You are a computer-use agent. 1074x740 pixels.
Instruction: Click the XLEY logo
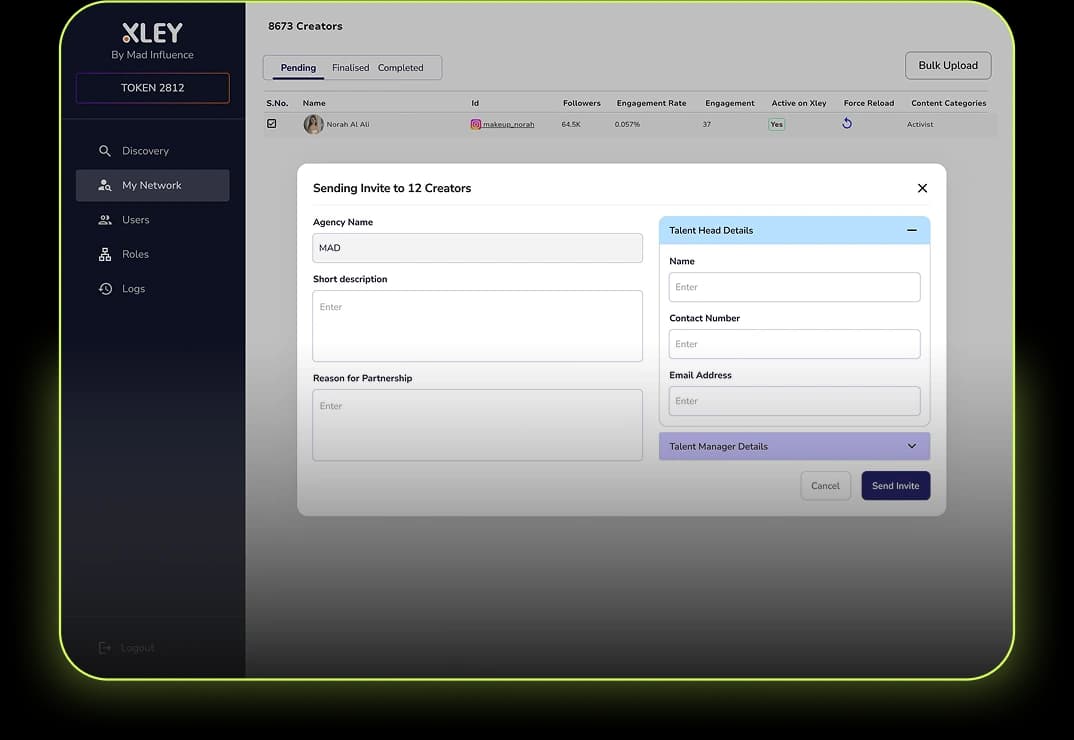(152, 32)
